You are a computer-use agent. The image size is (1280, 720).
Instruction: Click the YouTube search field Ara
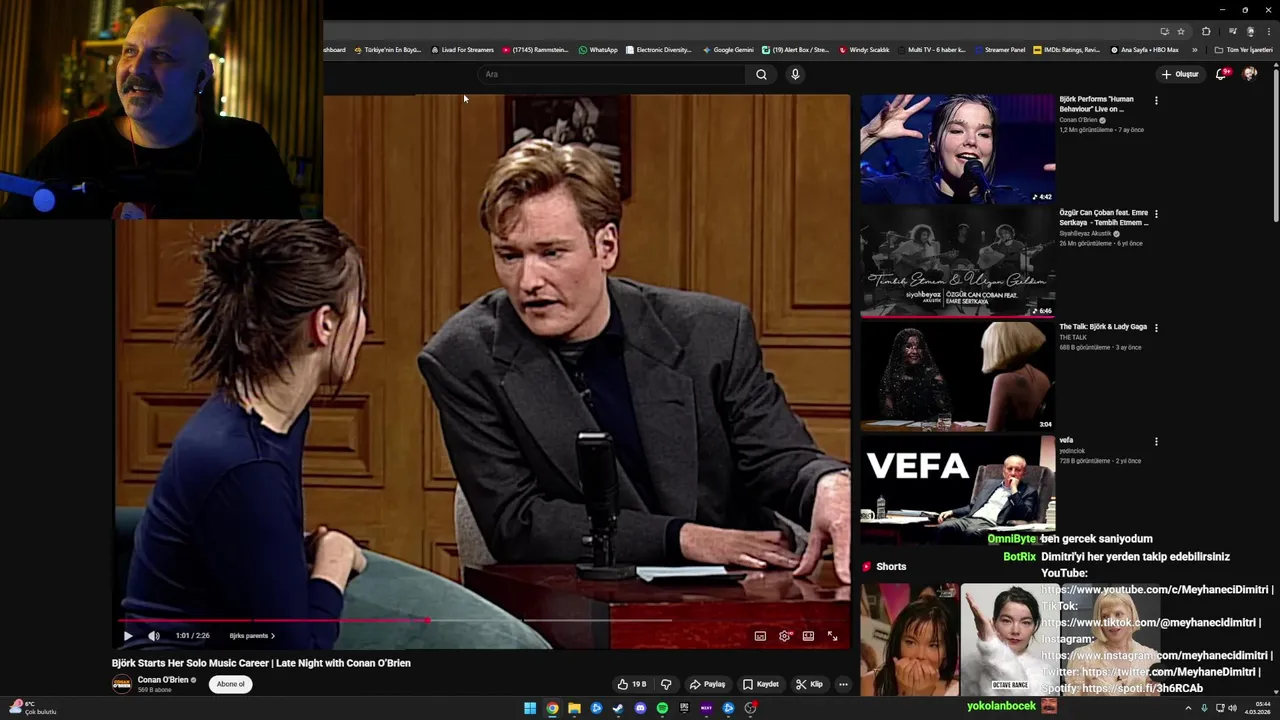[612, 74]
